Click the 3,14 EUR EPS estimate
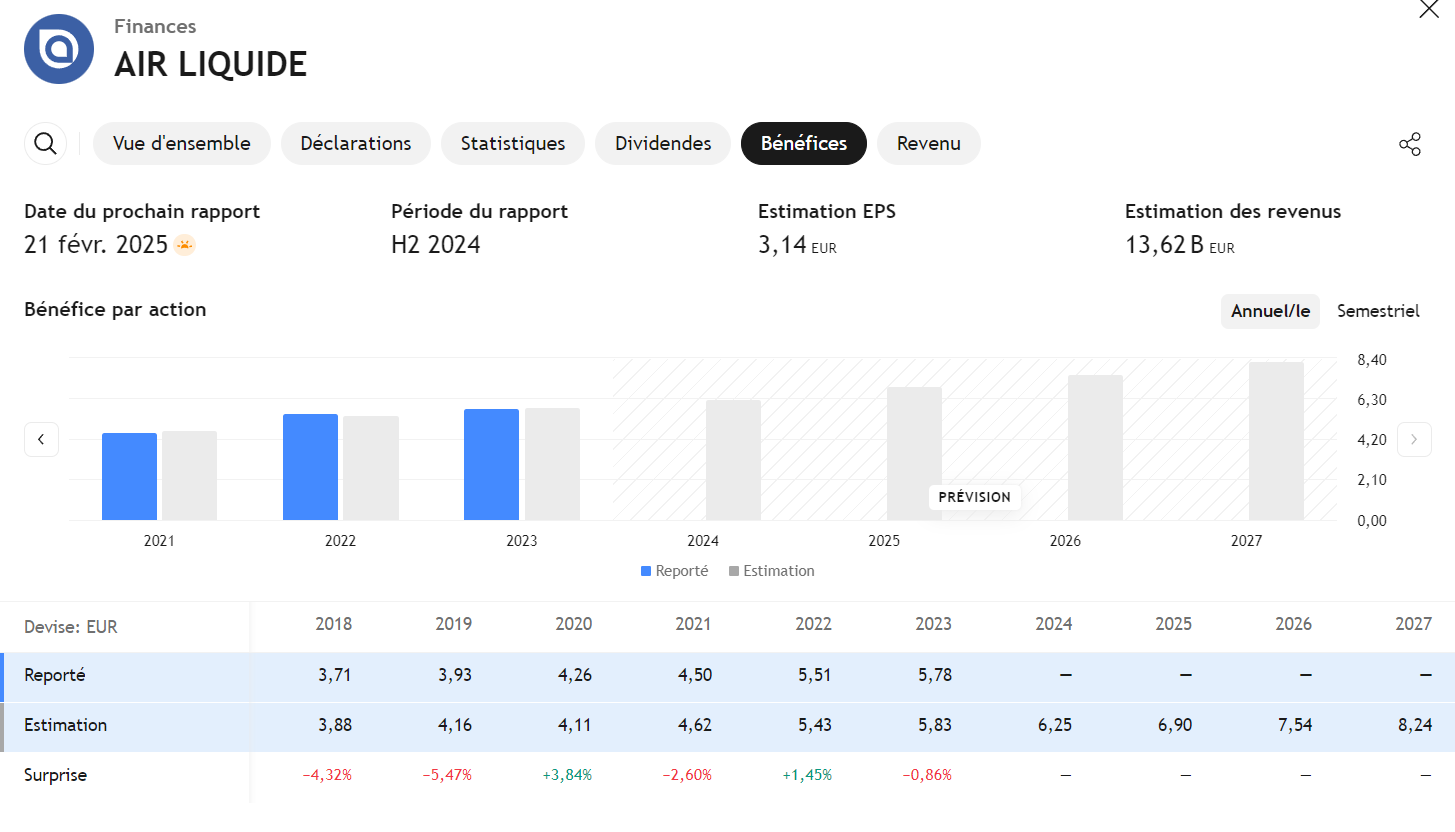The width and height of the screenshot is (1455, 832). pos(797,245)
